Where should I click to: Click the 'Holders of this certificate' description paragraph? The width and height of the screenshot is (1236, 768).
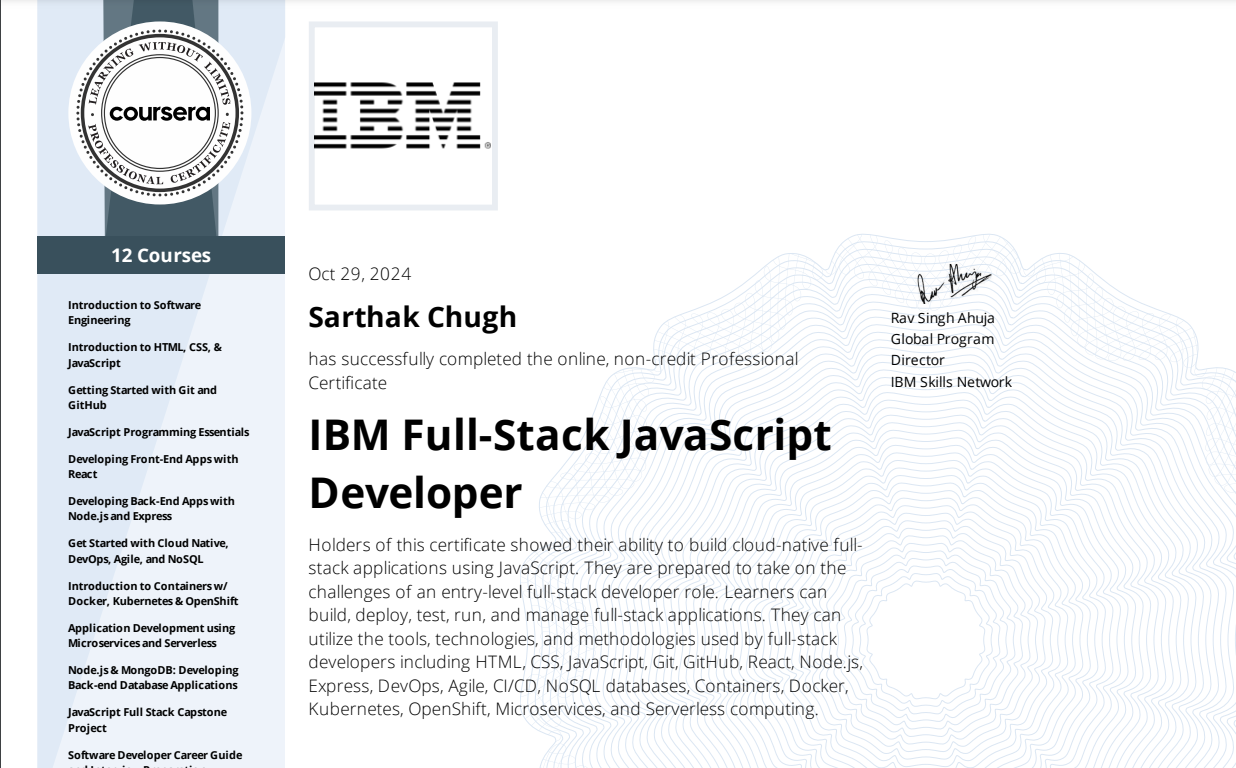pos(586,628)
